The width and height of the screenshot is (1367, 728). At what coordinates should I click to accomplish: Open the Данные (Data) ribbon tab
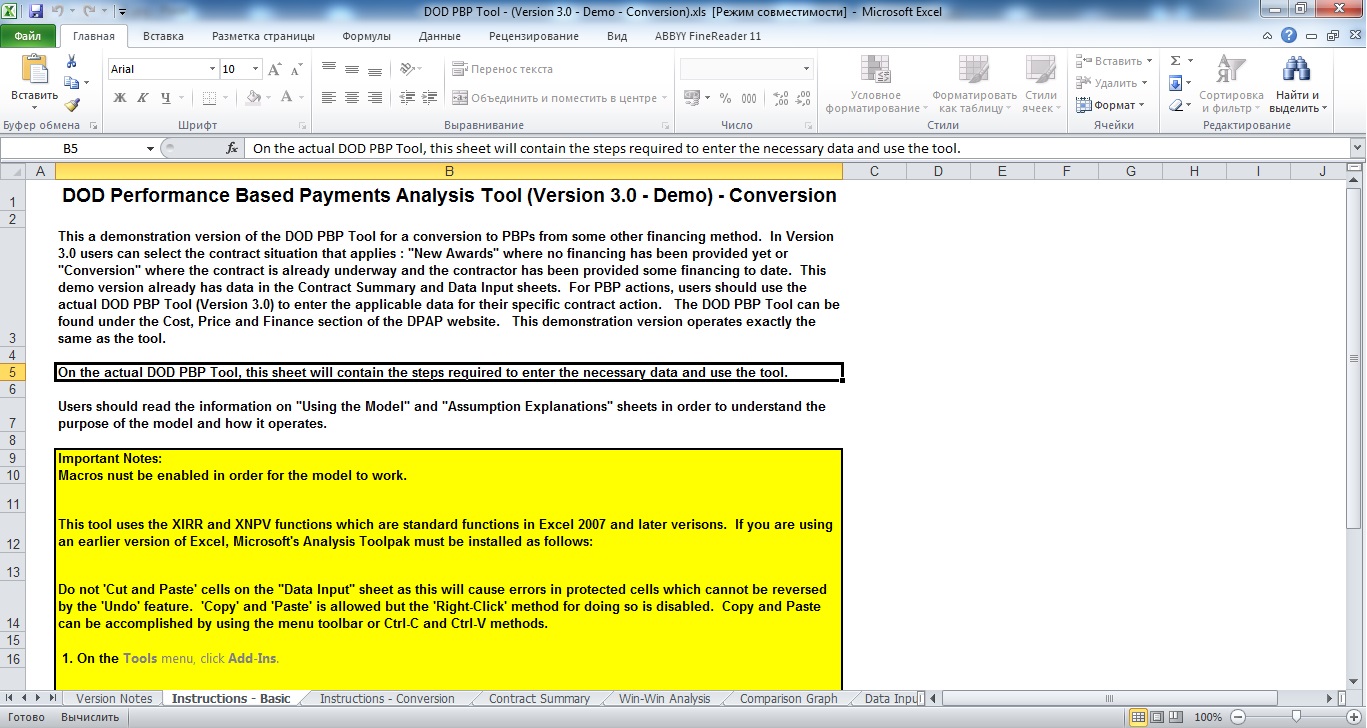[439, 36]
